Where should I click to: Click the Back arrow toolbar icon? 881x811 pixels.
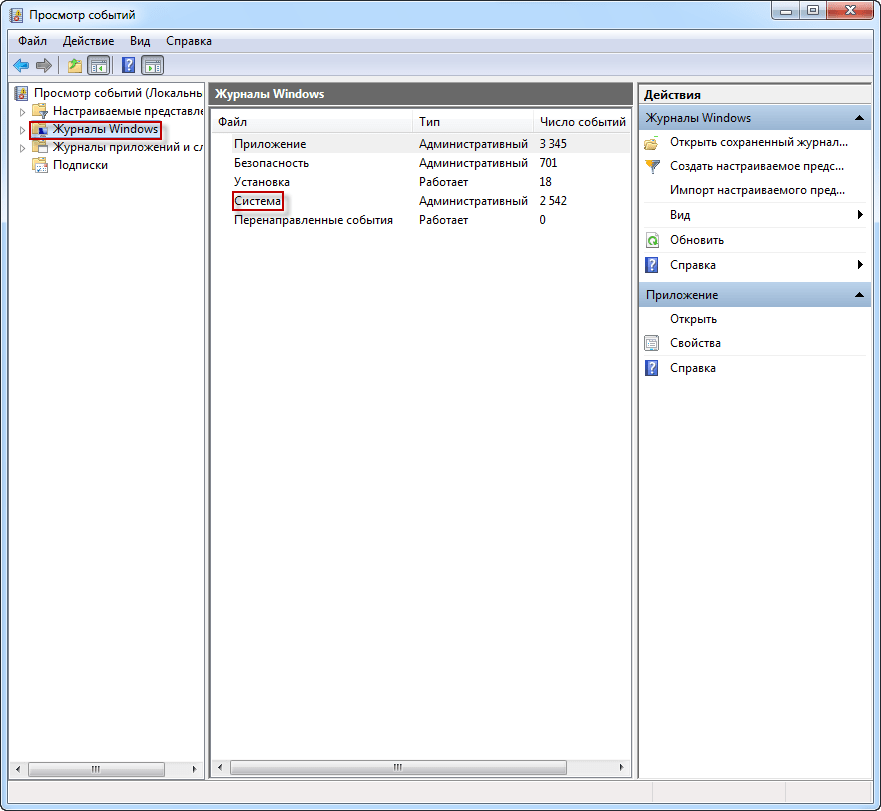click(20, 66)
